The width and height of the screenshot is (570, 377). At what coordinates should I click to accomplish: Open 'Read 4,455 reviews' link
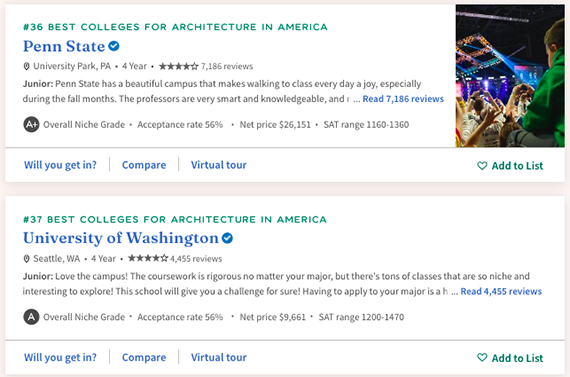click(x=501, y=291)
